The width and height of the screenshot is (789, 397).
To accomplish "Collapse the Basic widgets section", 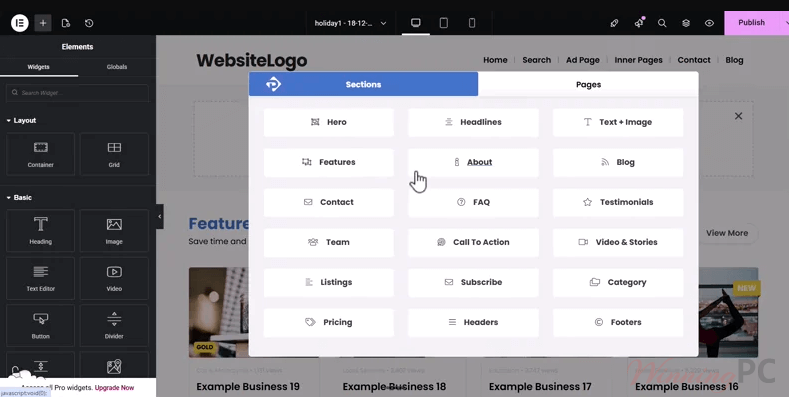I will [x=19, y=198].
